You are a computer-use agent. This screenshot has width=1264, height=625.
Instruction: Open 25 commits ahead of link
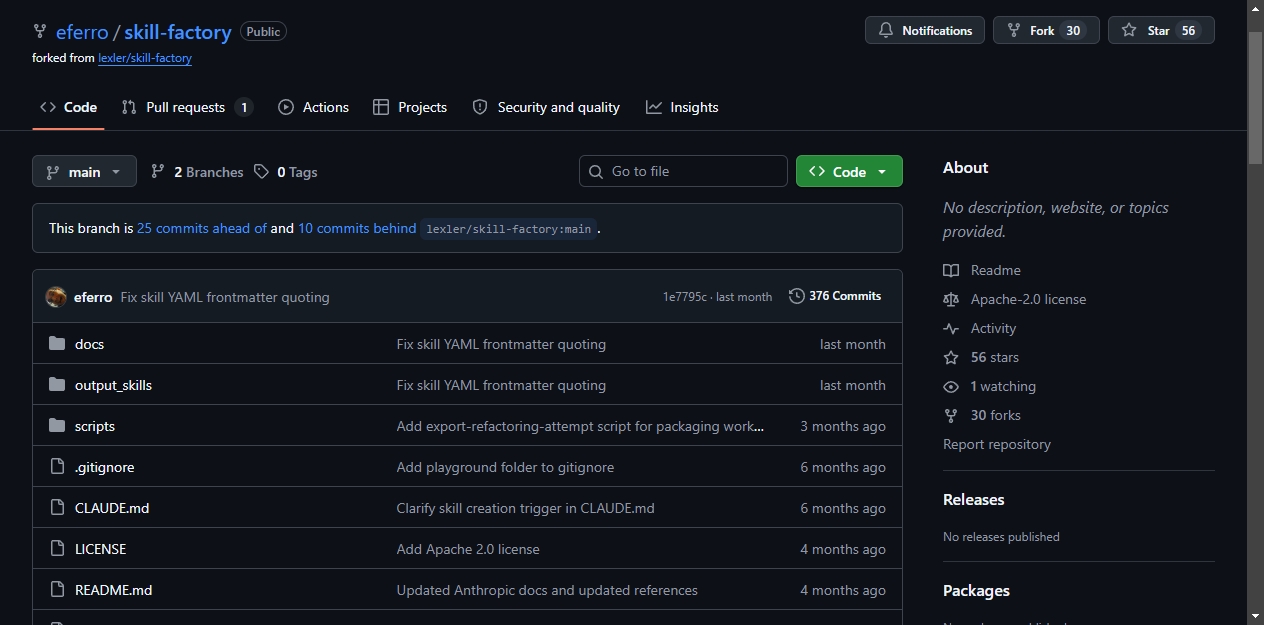202,228
